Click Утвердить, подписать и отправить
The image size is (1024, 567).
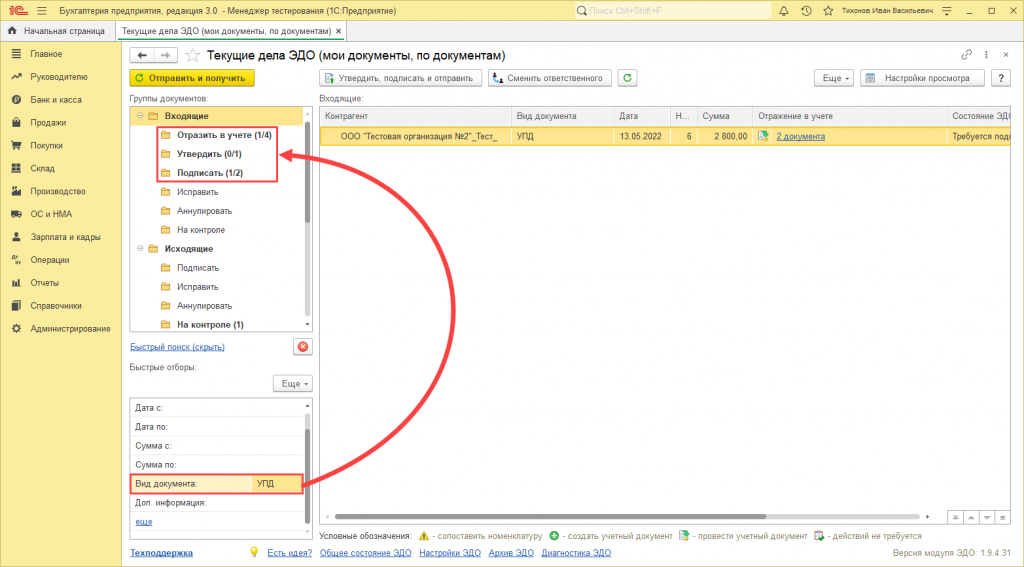(400, 78)
